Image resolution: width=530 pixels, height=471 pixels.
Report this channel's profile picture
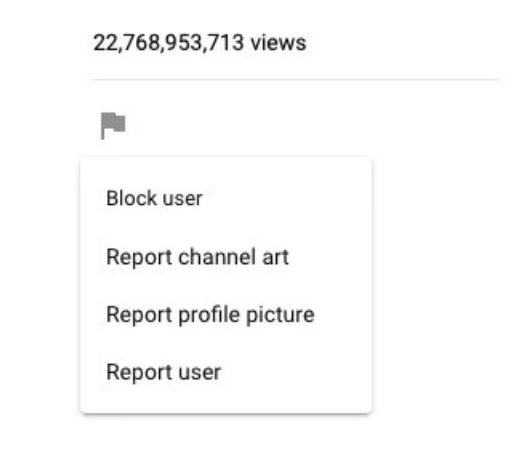(x=226, y=315)
